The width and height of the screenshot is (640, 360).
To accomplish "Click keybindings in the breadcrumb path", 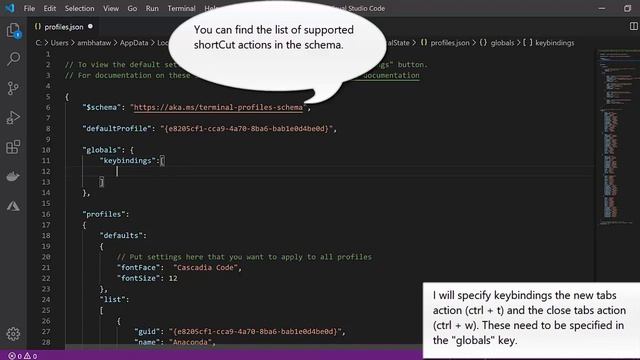I will click(554, 43).
